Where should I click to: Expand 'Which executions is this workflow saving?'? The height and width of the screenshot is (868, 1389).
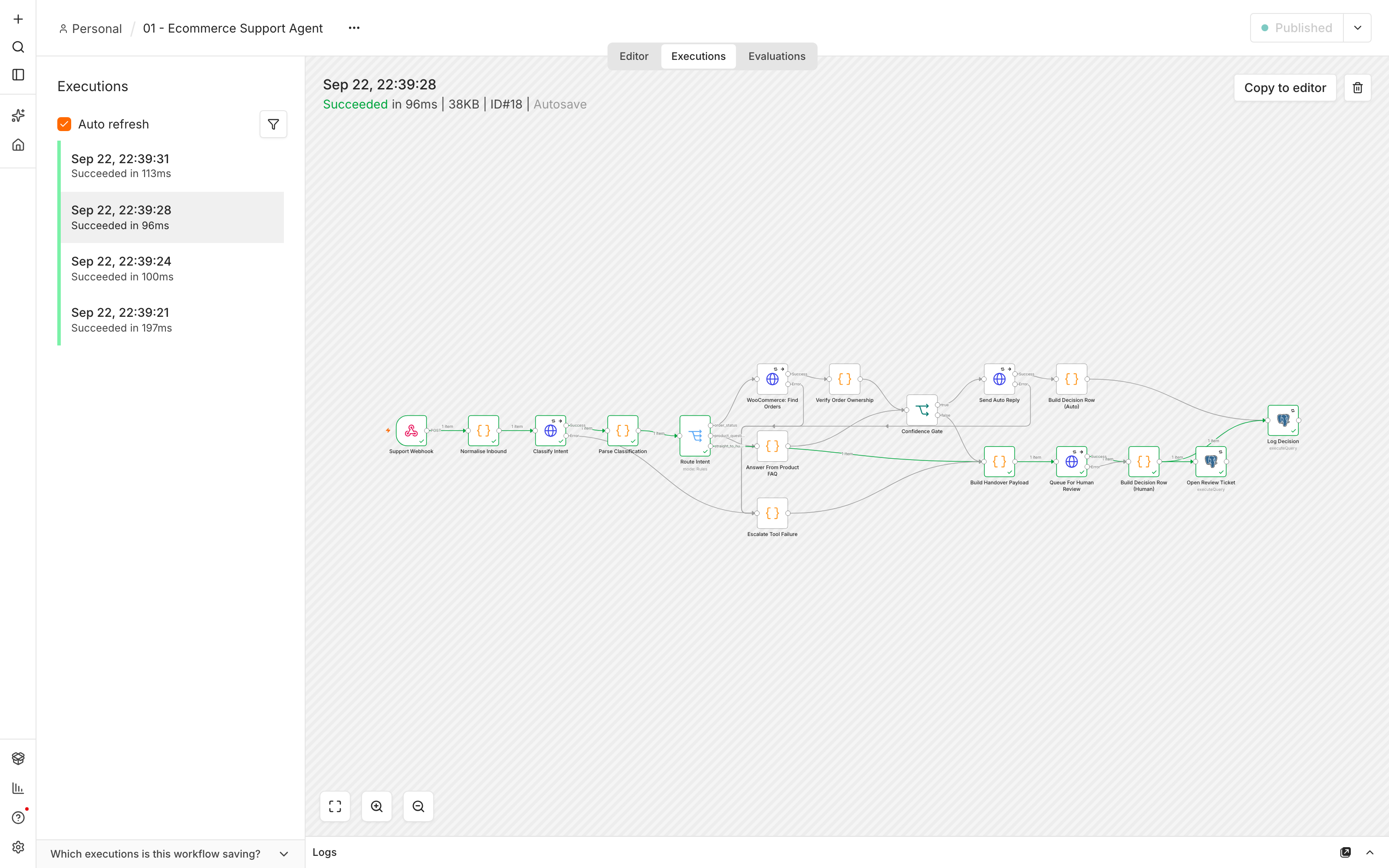(x=170, y=854)
